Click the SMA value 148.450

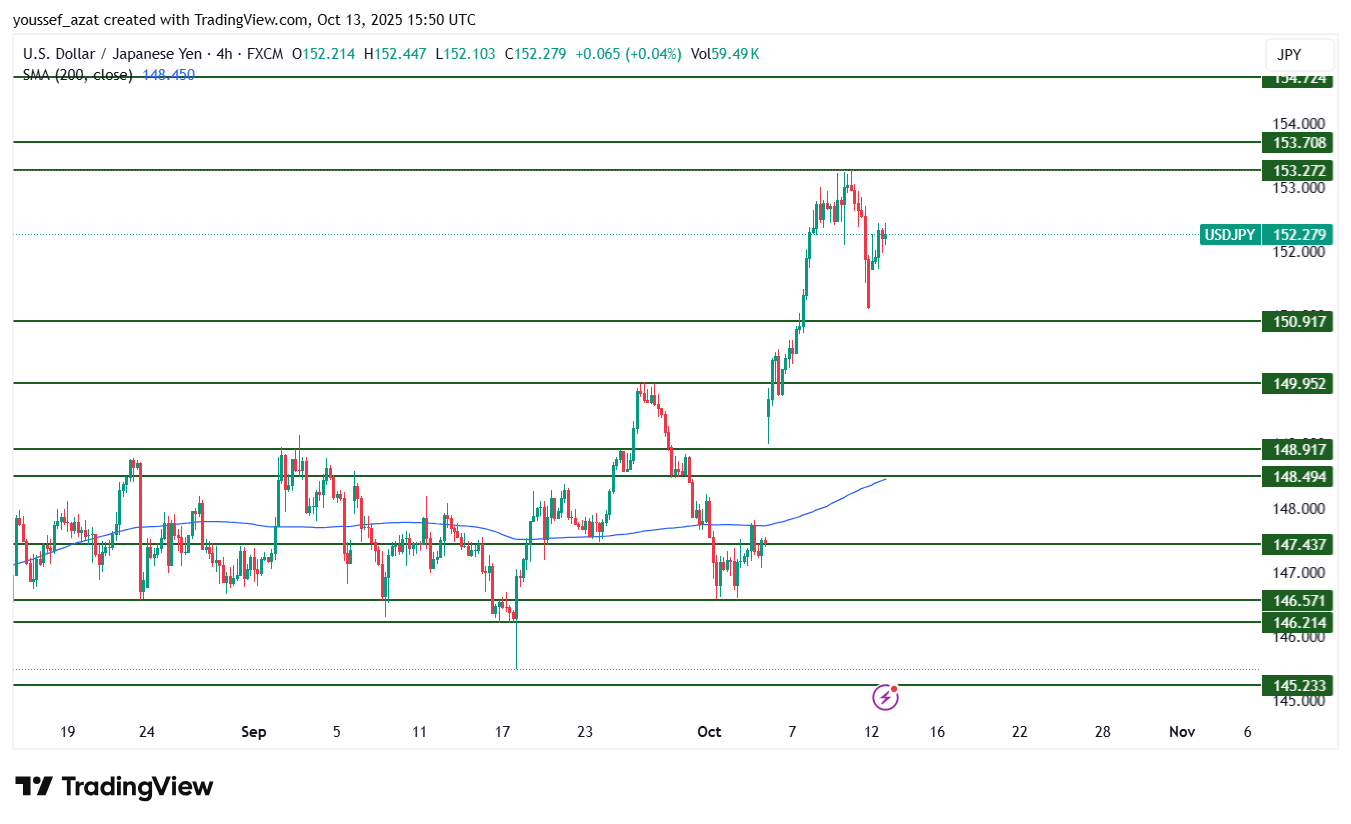tap(168, 75)
